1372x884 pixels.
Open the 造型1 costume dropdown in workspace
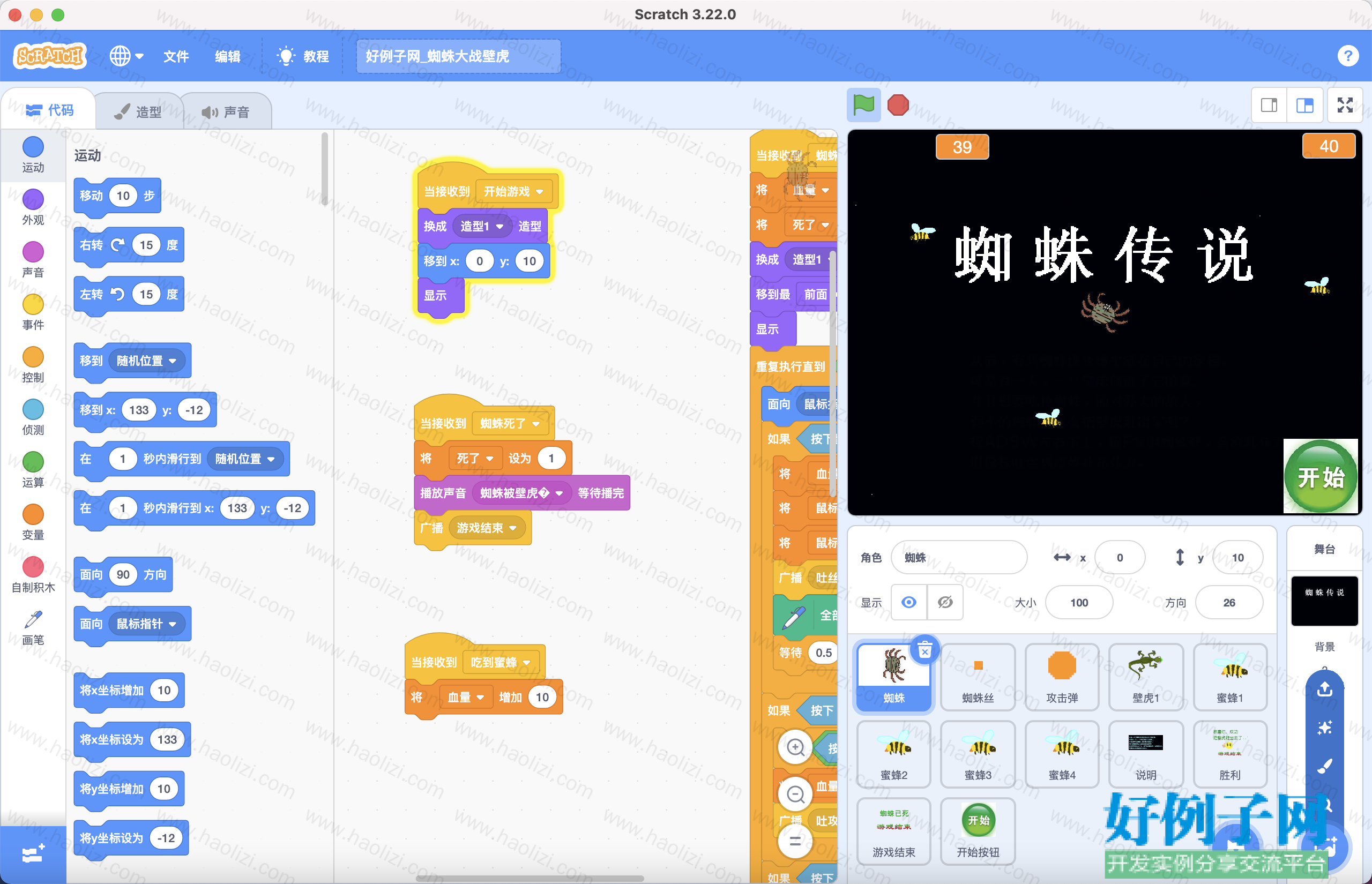(x=482, y=226)
